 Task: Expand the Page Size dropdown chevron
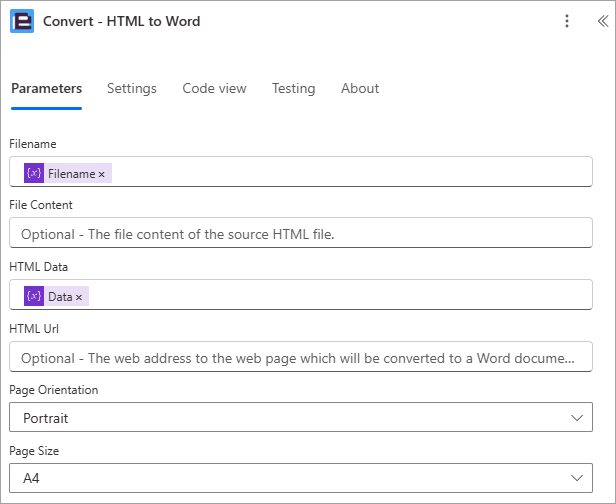click(x=576, y=478)
